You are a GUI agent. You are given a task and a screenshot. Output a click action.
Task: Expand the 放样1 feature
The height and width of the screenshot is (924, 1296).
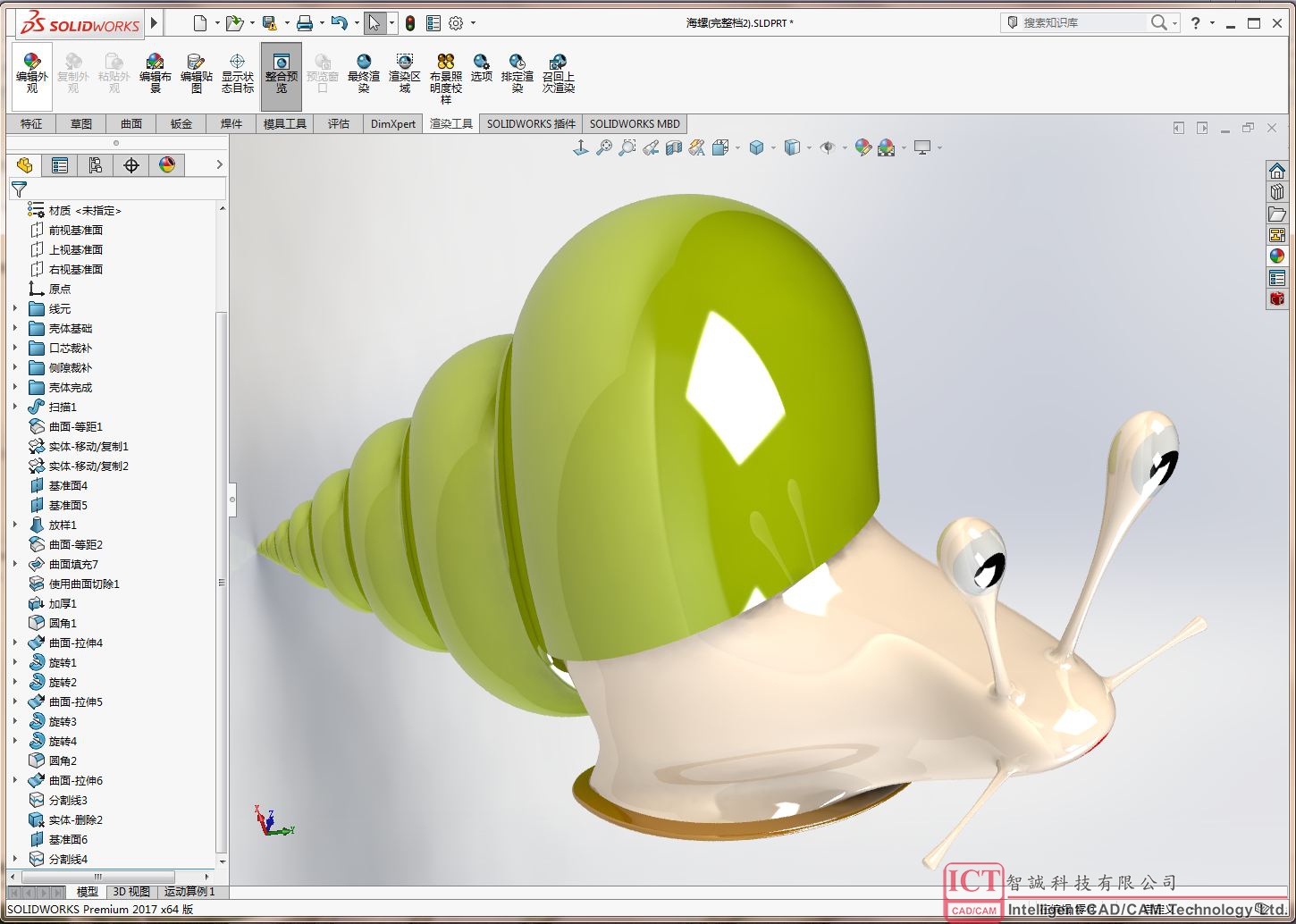(x=14, y=525)
